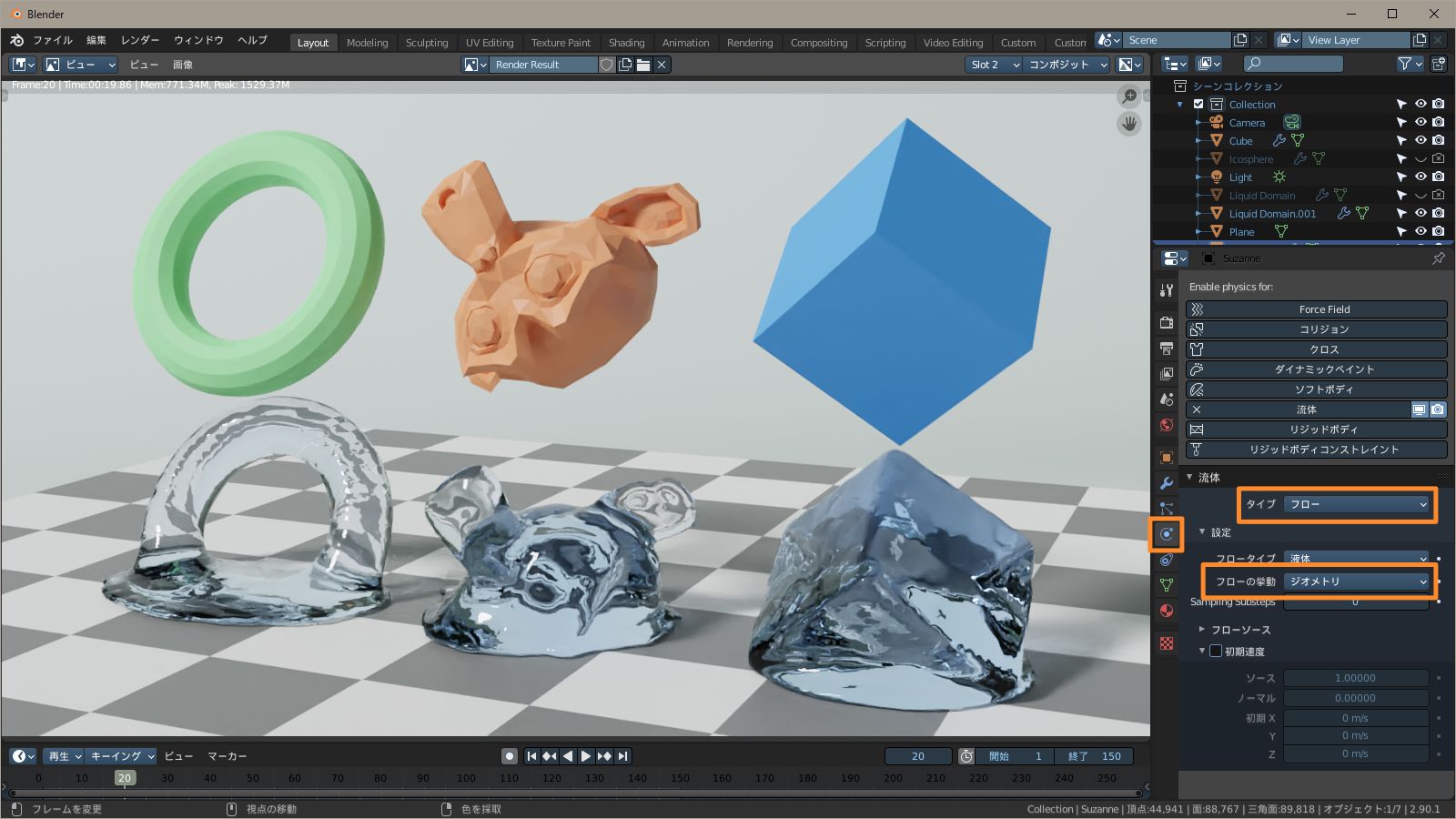1456x819 pixels.
Task: Open the ファイル menu
Action: (53, 40)
